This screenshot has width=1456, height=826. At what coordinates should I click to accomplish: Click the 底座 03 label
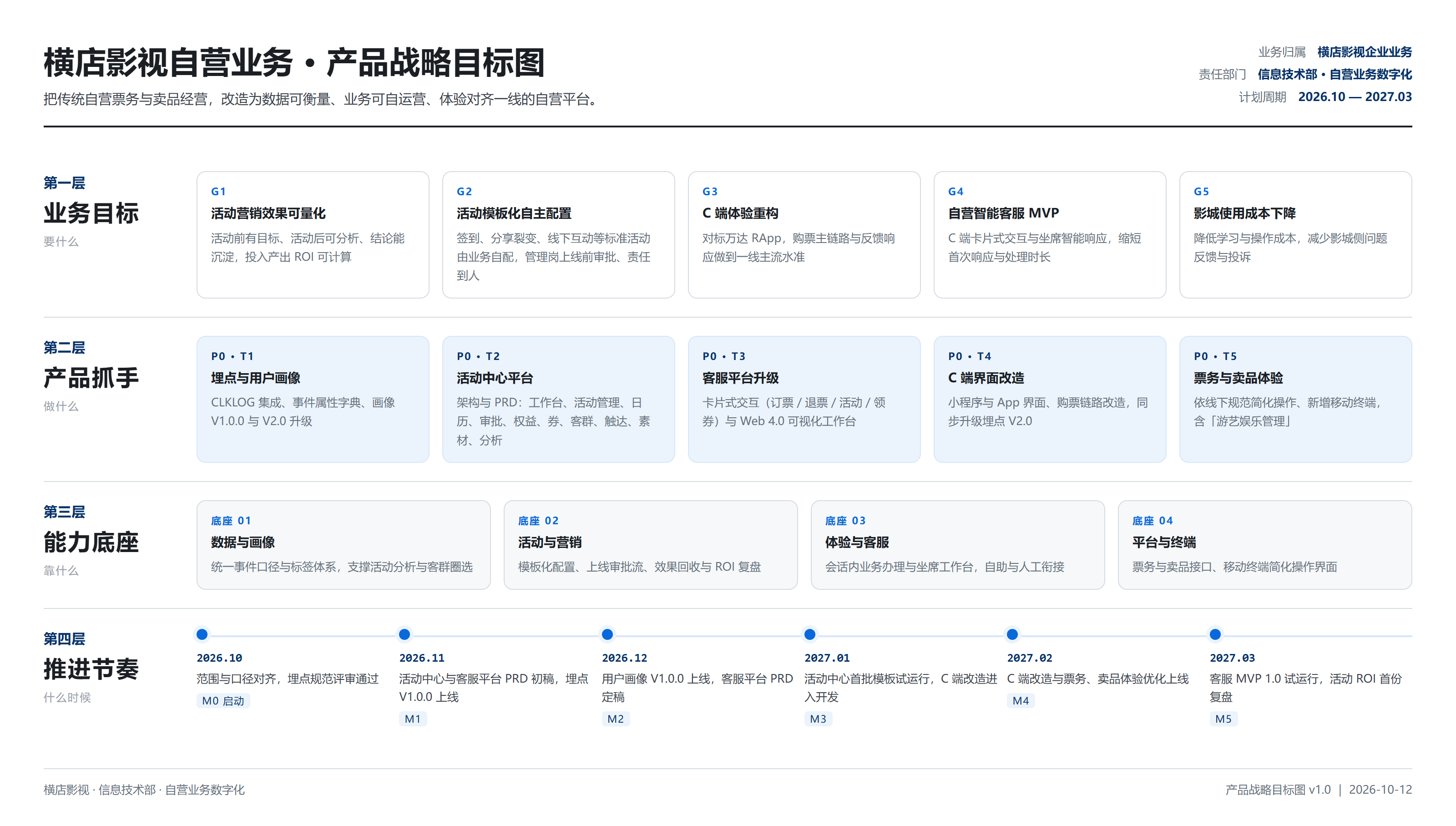(845, 521)
